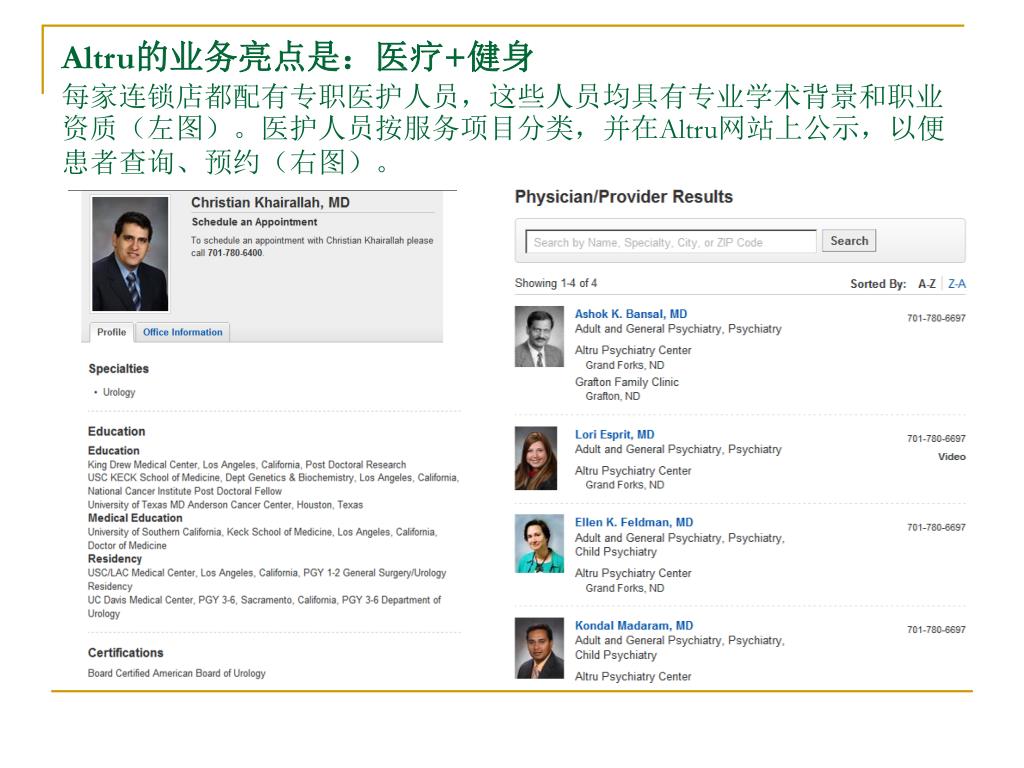Viewport: 1024px width, 768px height.
Task: Click Lori Esprit's phone number
Action: (936, 438)
